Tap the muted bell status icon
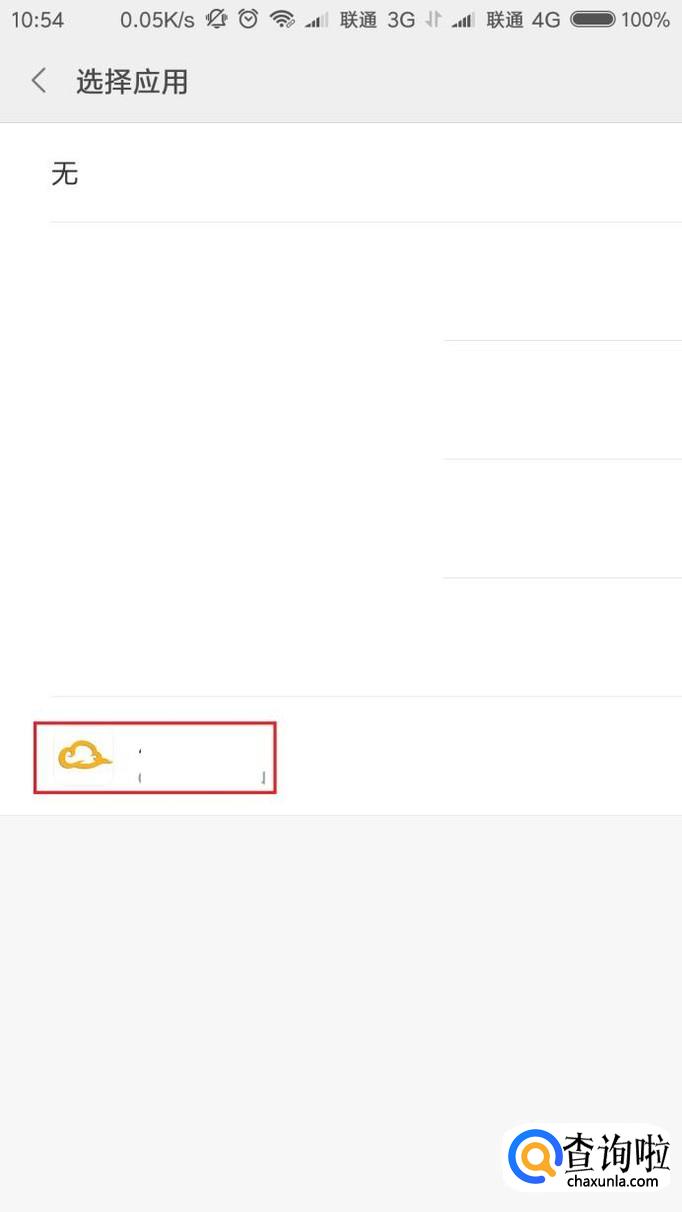The image size is (682, 1212). click(216, 19)
